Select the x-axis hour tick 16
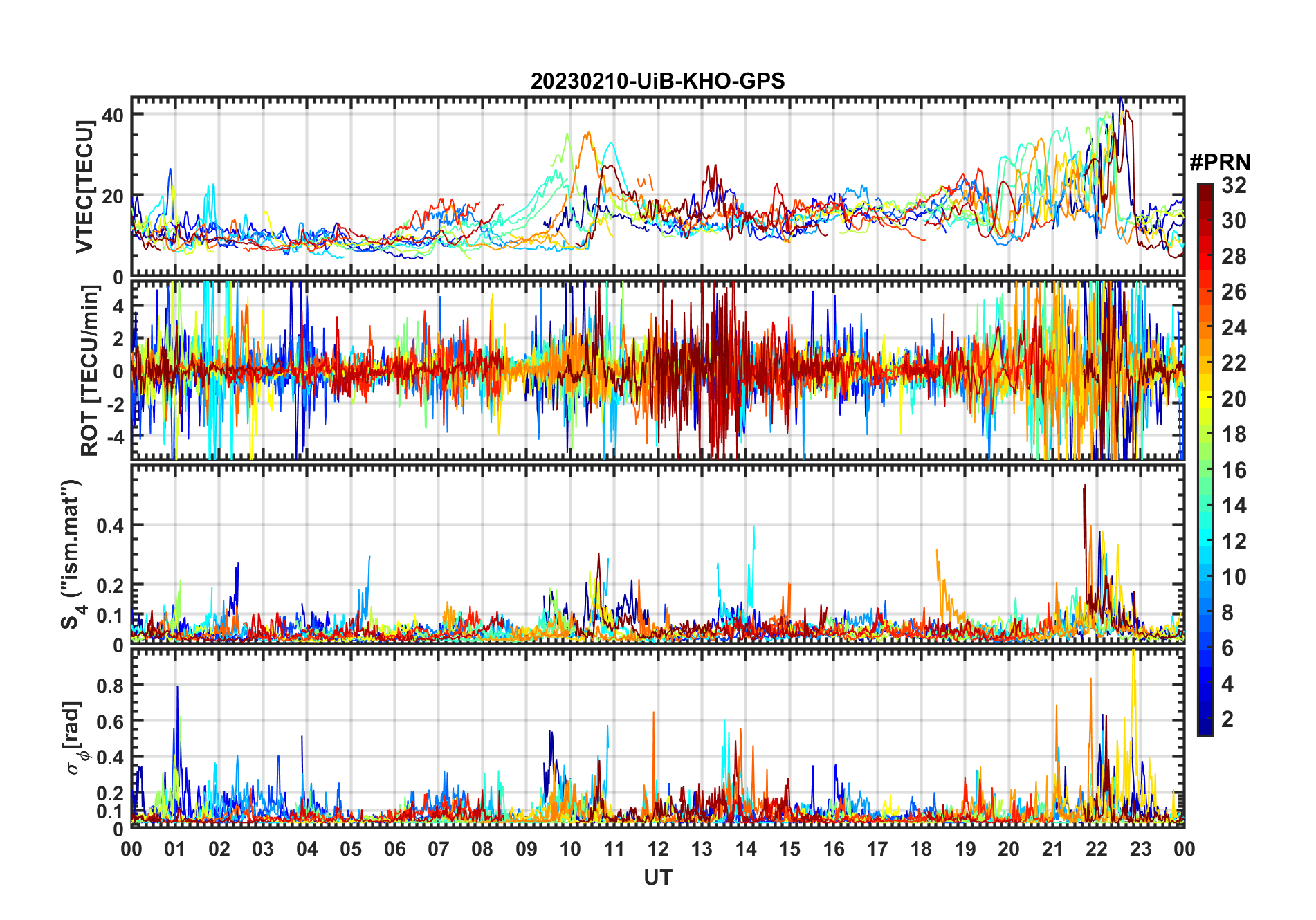1316x920 pixels. point(834,849)
